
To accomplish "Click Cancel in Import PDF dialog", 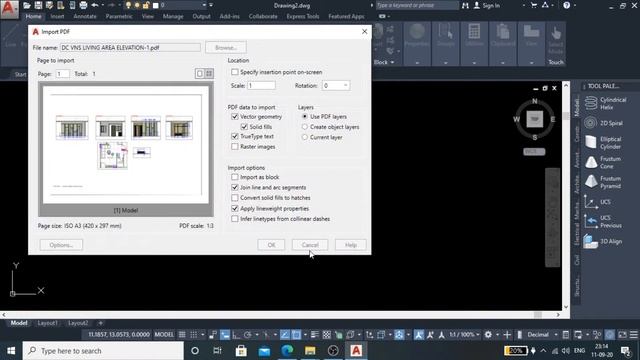I will (x=310, y=245).
